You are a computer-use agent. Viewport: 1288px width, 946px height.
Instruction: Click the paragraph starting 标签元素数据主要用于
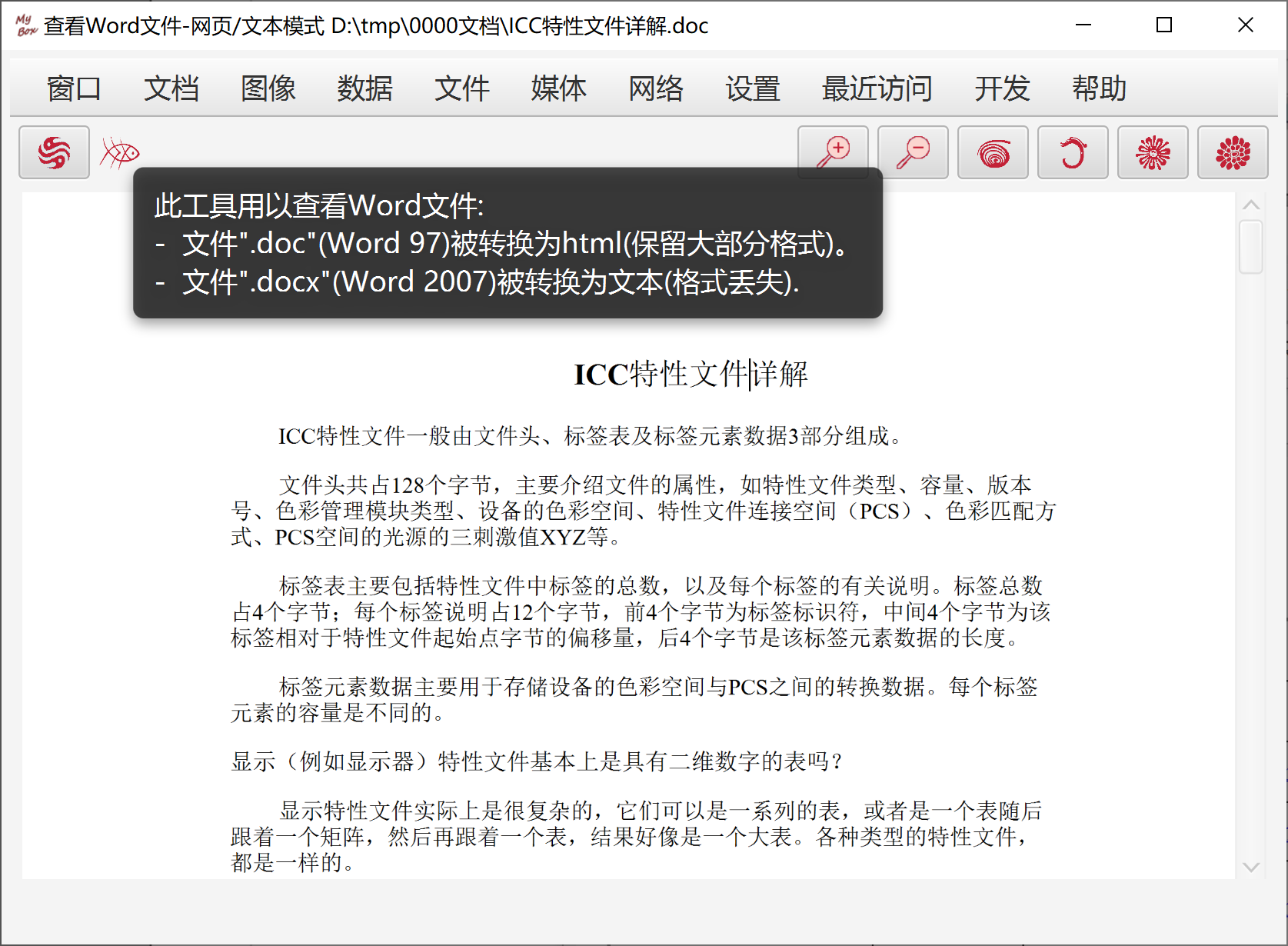click(634, 699)
